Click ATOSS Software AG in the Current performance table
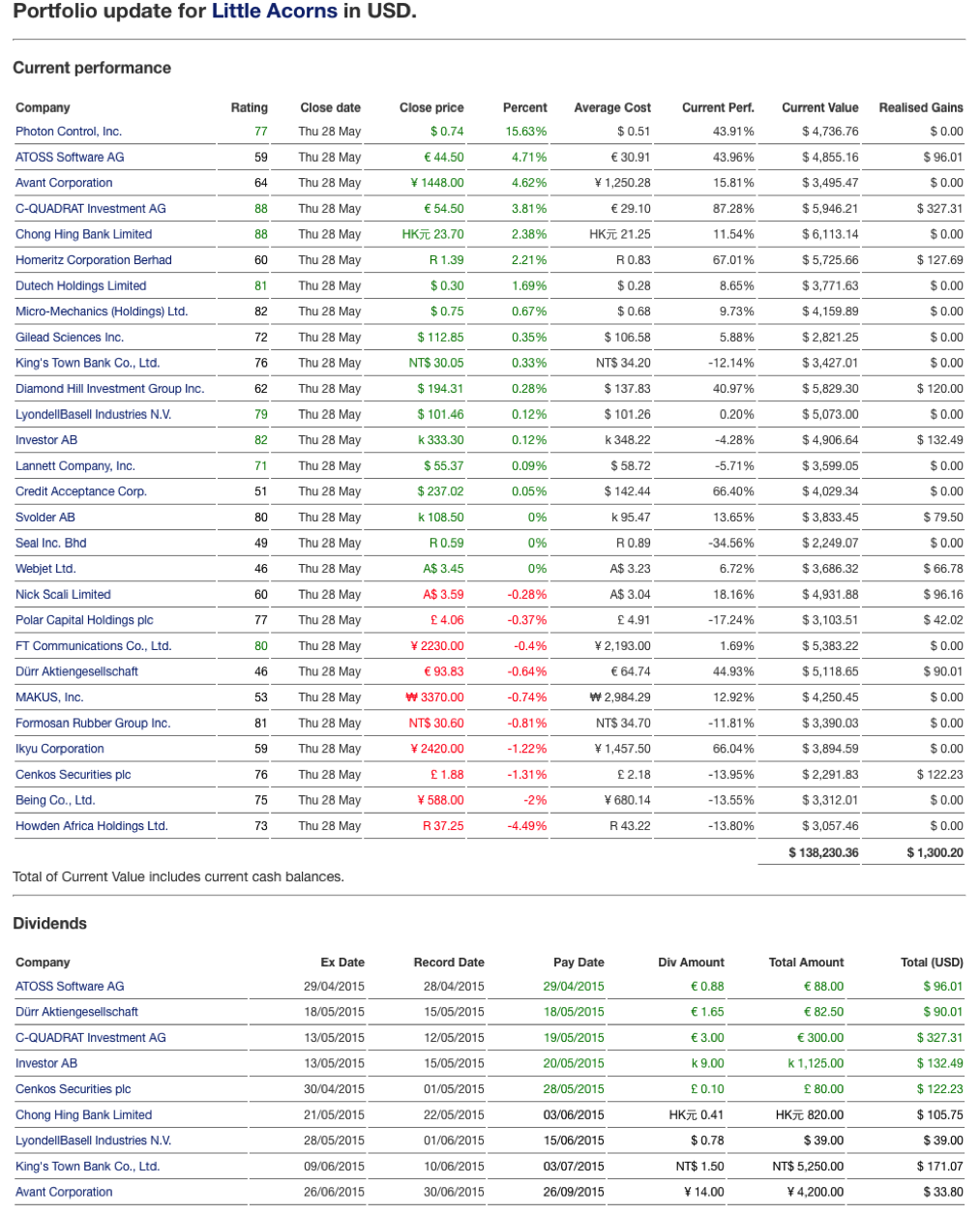This screenshot has height=1215, width=980. (70, 157)
